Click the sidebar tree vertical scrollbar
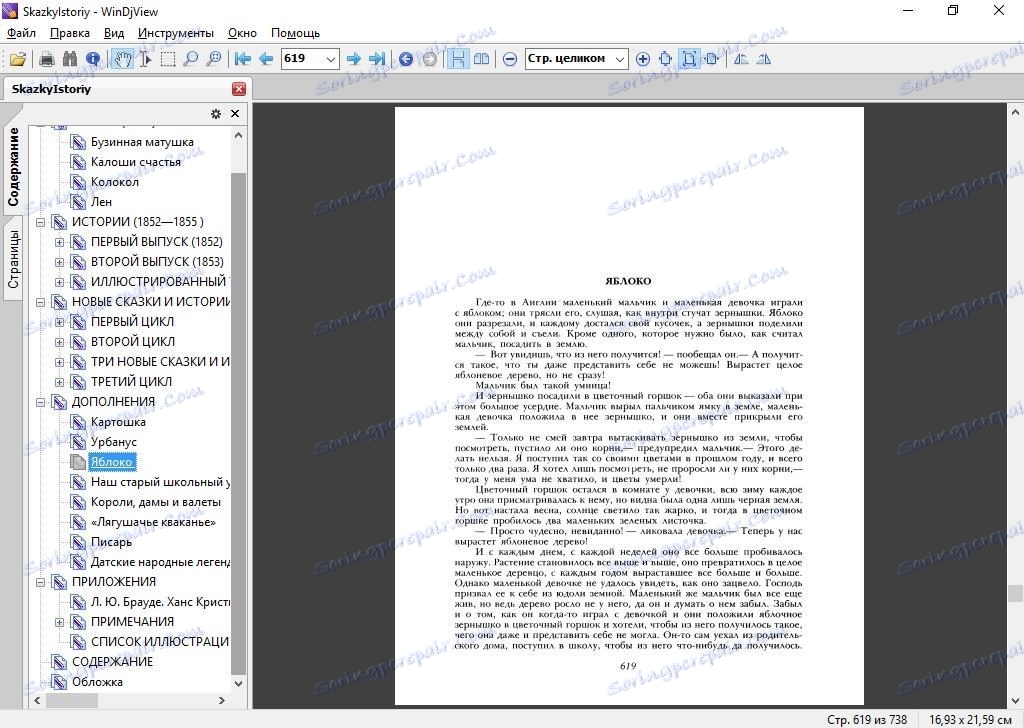This screenshot has width=1024, height=728. (238, 424)
